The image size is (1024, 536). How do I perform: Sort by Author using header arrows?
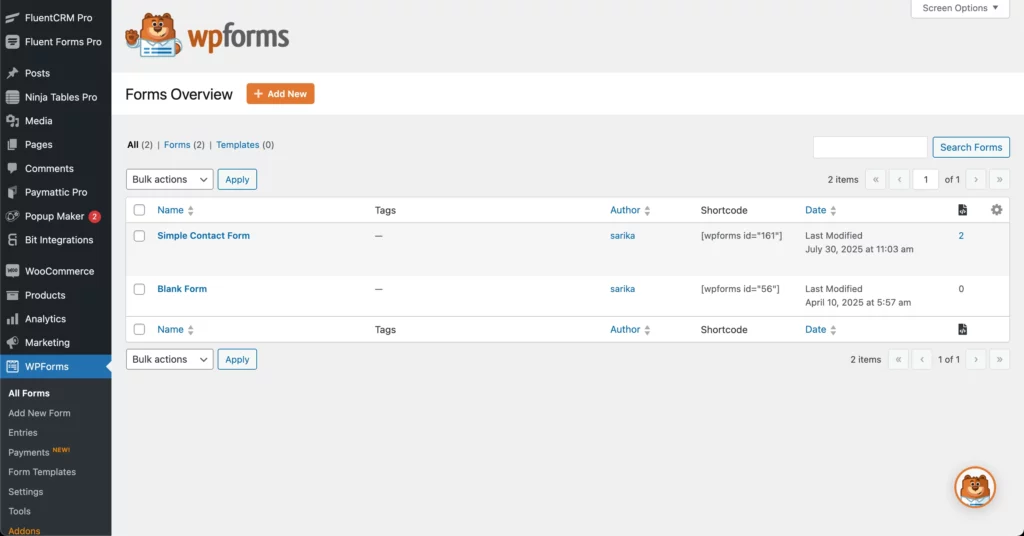coord(647,210)
